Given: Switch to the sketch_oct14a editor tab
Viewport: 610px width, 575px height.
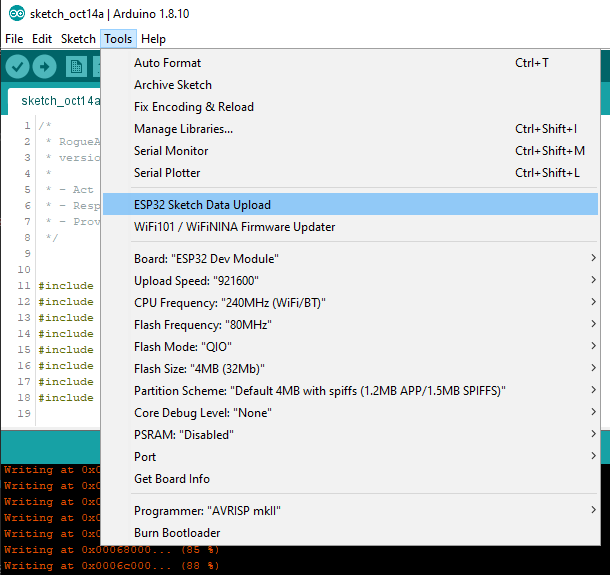Looking at the screenshot, I should click(x=54, y=101).
